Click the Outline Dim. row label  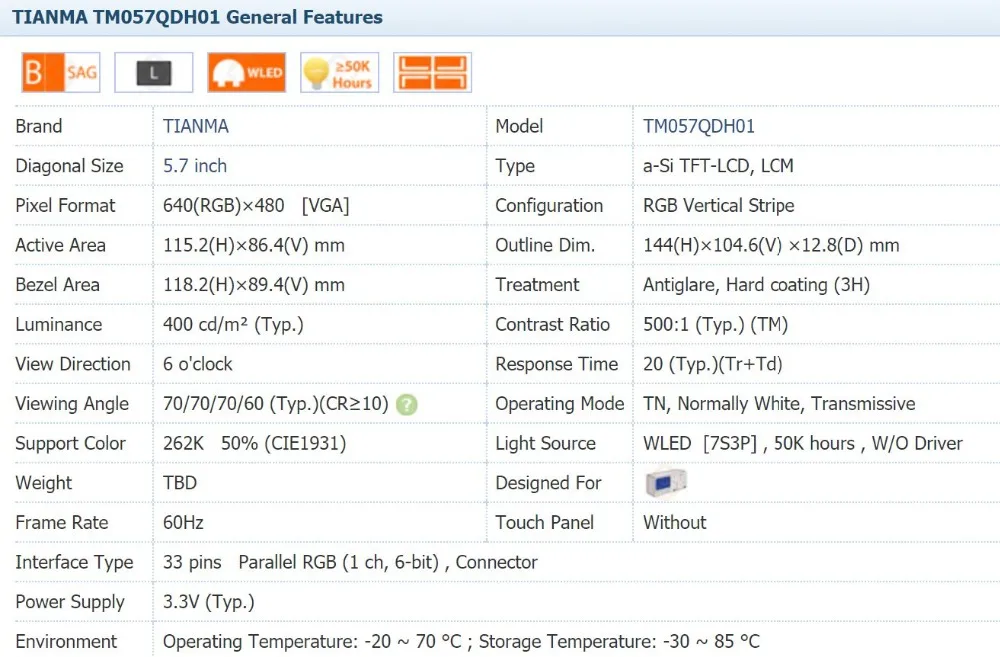tap(545, 245)
